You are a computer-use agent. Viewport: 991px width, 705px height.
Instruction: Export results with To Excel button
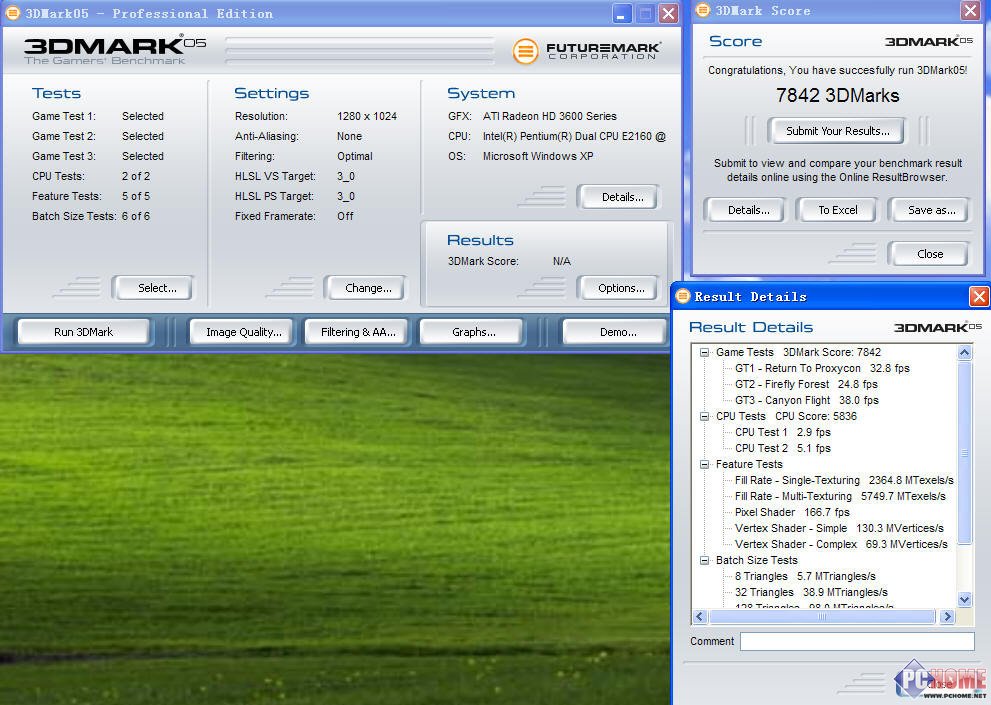pos(837,210)
